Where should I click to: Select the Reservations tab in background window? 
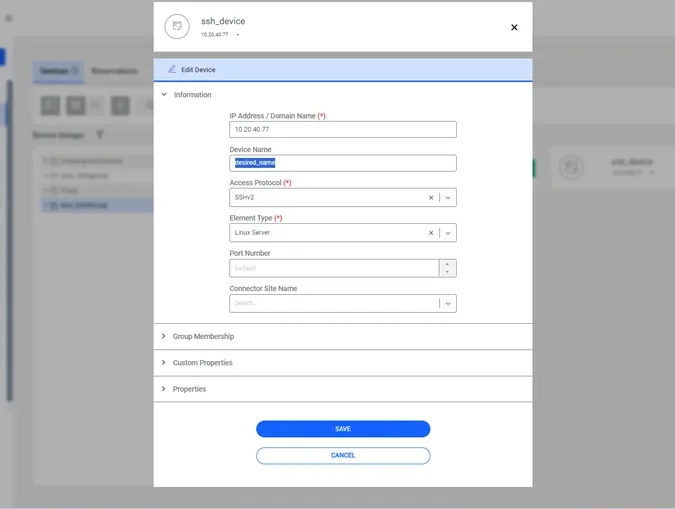(x=115, y=71)
